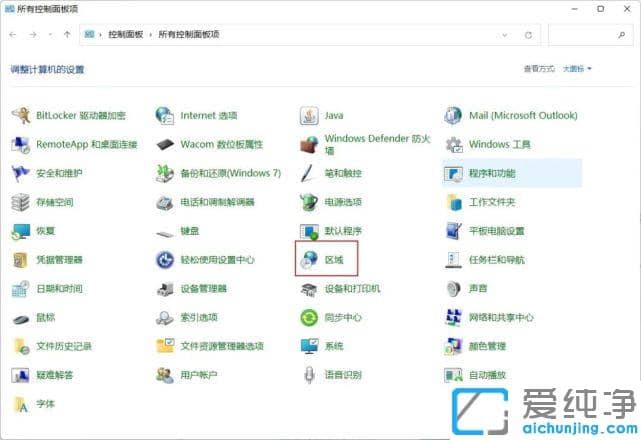
Task: Click the search magnifier icon
Action: 622,35
